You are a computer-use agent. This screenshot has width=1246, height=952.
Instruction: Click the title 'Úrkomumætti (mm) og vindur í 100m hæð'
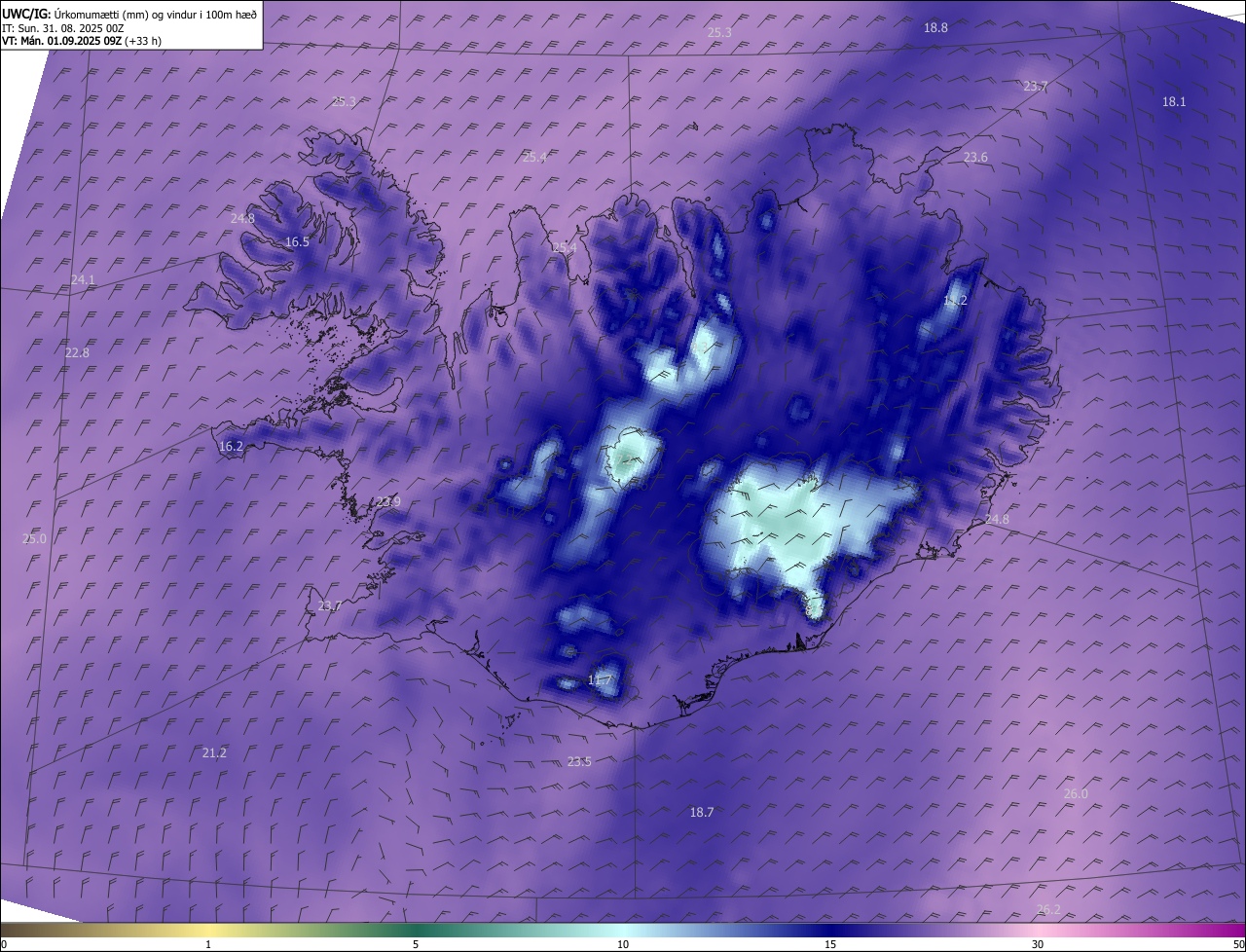tap(156, 16)
